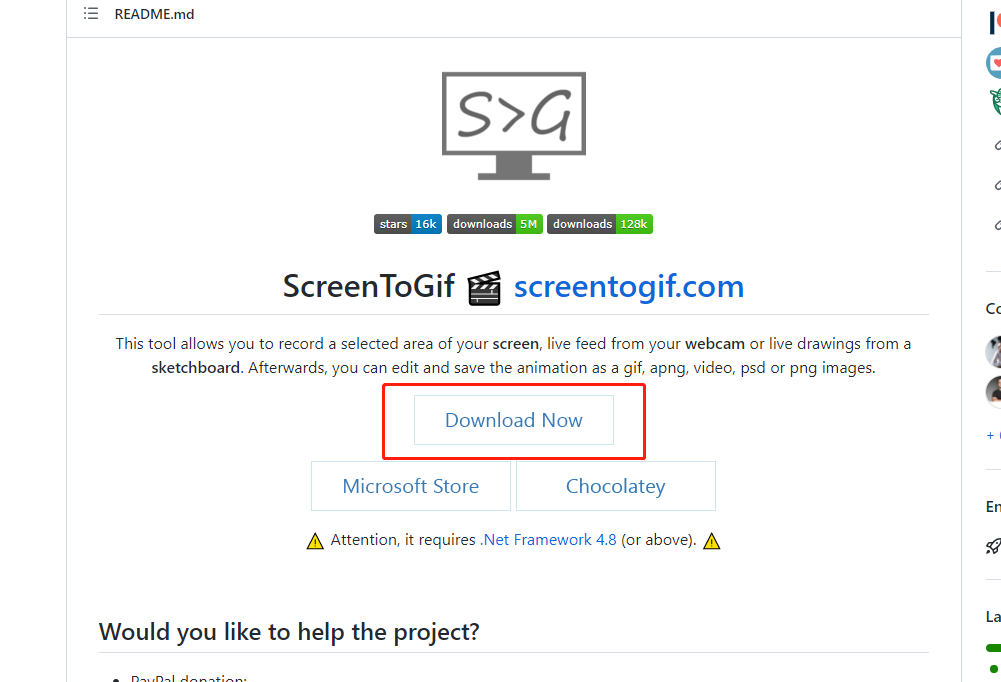Click the ScreenToGif monitor logo image

(514, 126)
